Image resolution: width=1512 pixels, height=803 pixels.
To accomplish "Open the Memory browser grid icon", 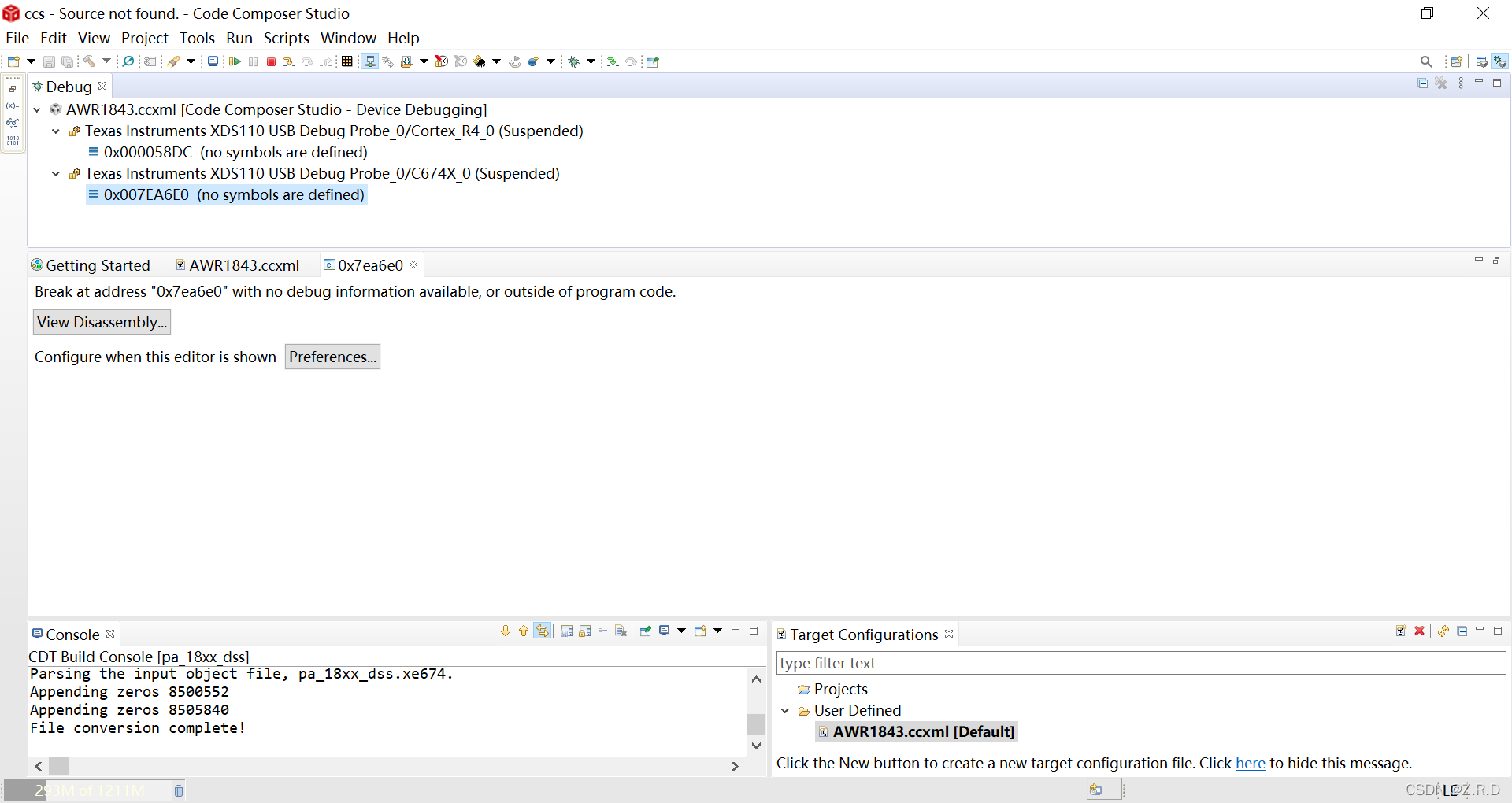I will [346, 61].
